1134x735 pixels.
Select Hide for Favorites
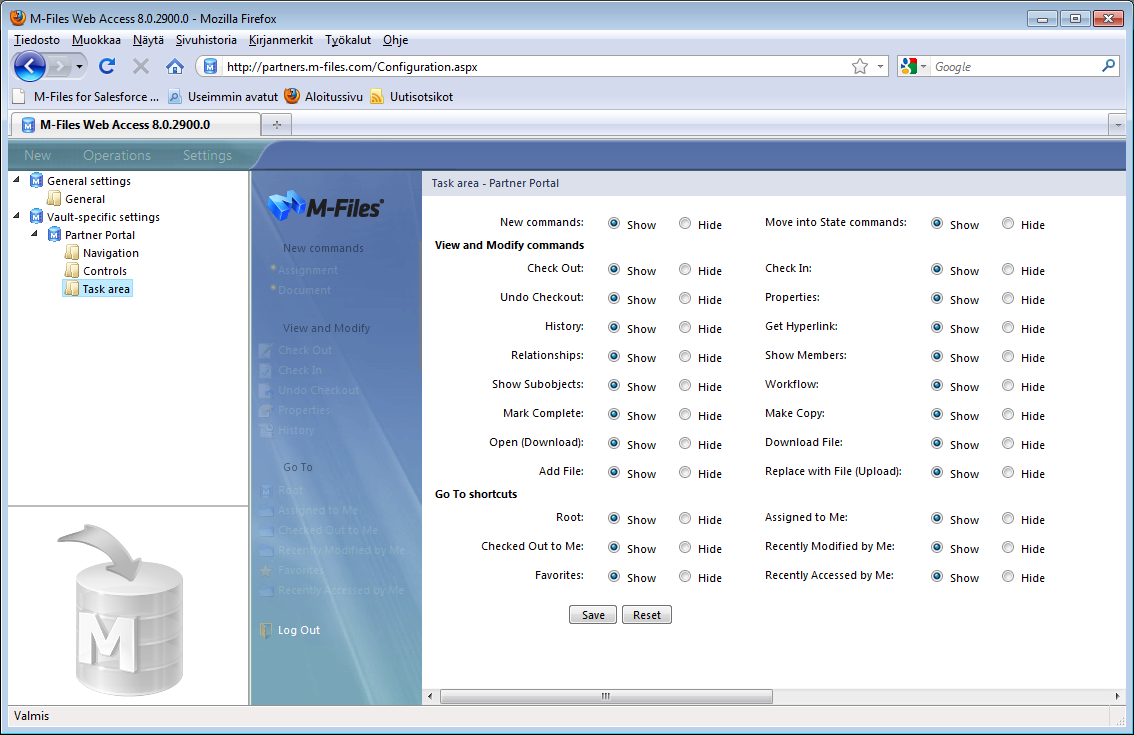pyautogui.click(x=684, y=576)
